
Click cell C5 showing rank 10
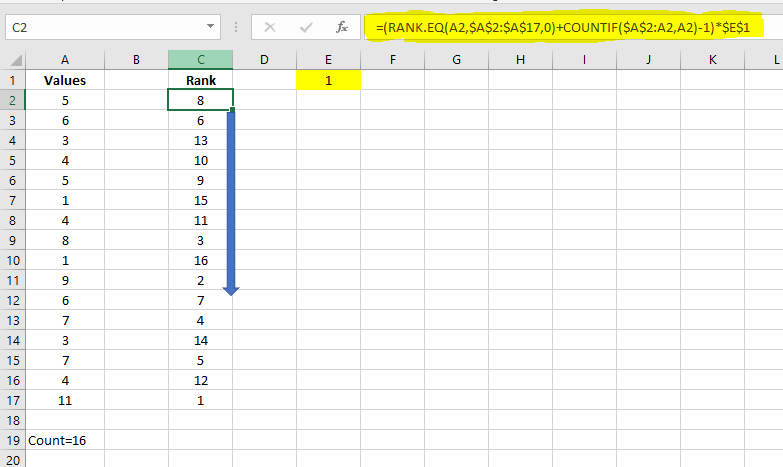point(201,160)
